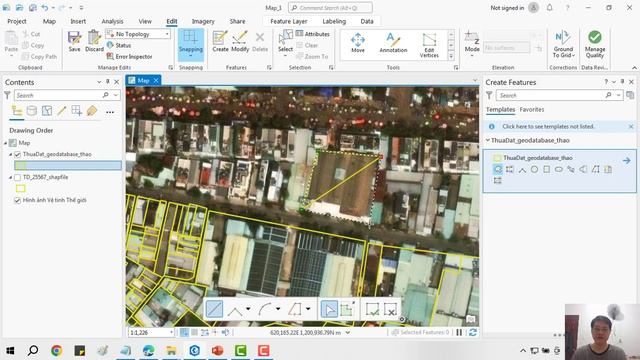Switch to the Map ribbon tab

[49, 21]
